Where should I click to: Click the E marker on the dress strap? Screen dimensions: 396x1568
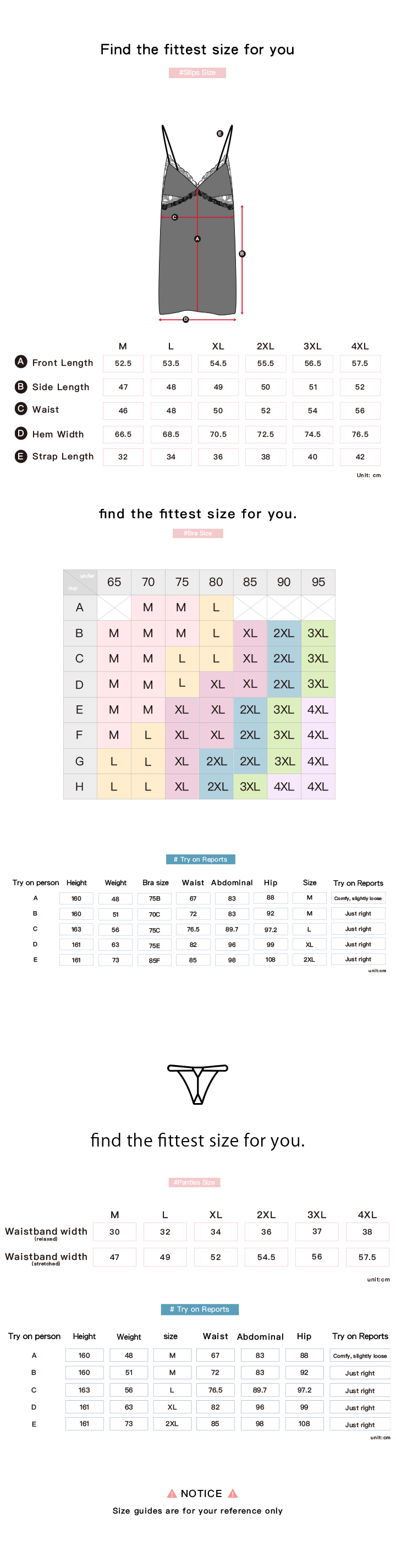pyautogui.click(x=219, y=133)
